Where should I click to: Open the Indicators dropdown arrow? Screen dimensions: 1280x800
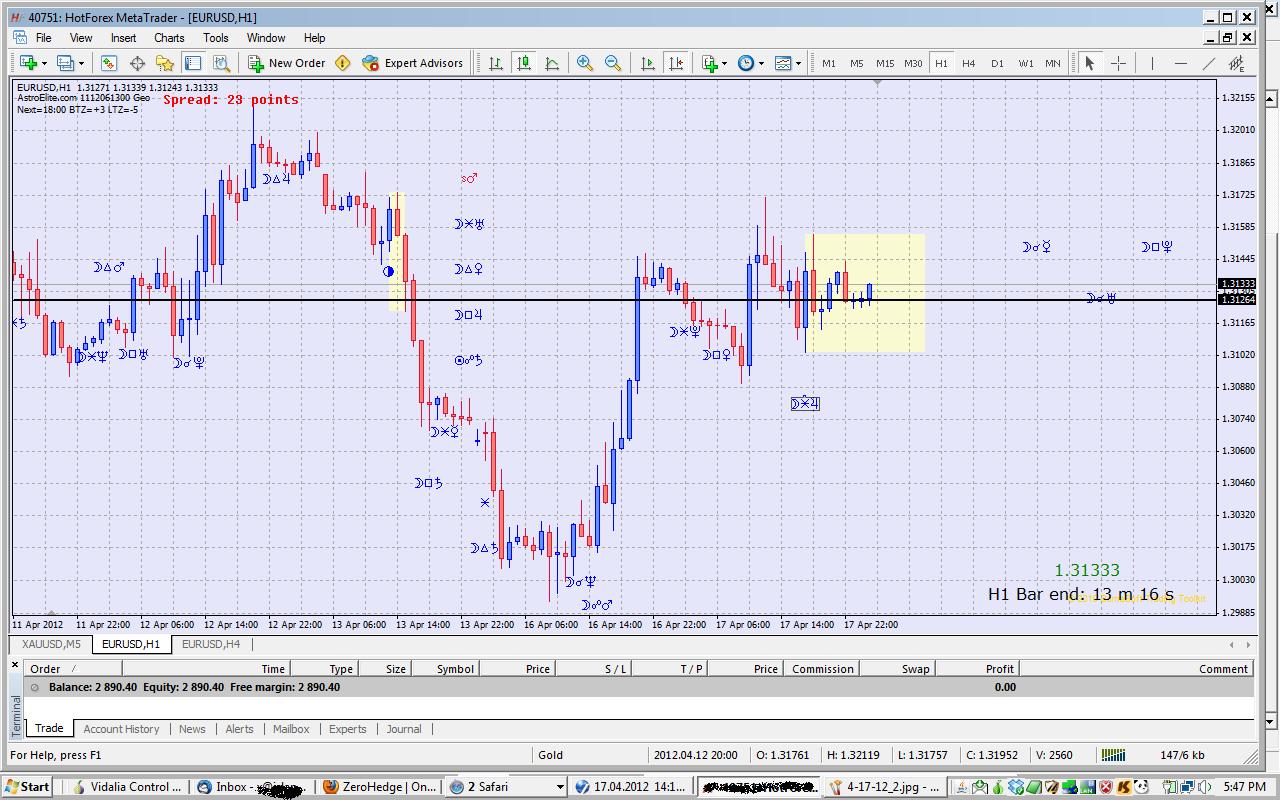pos(725,63)
